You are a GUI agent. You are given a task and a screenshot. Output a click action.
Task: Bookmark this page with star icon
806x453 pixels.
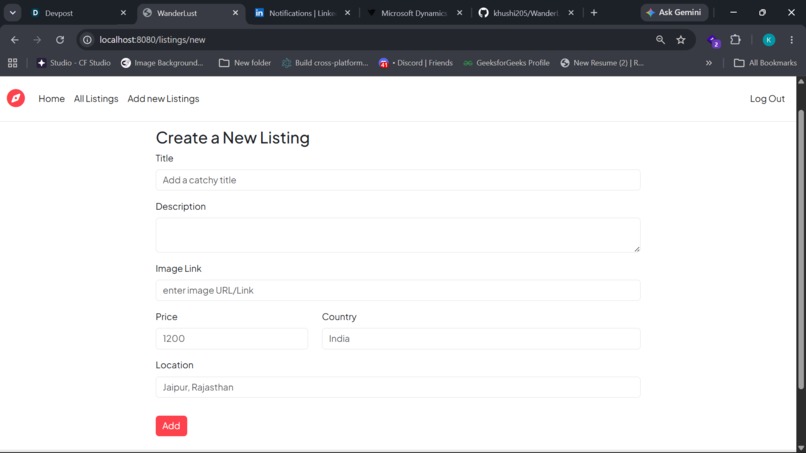click(x=681, y=40)
